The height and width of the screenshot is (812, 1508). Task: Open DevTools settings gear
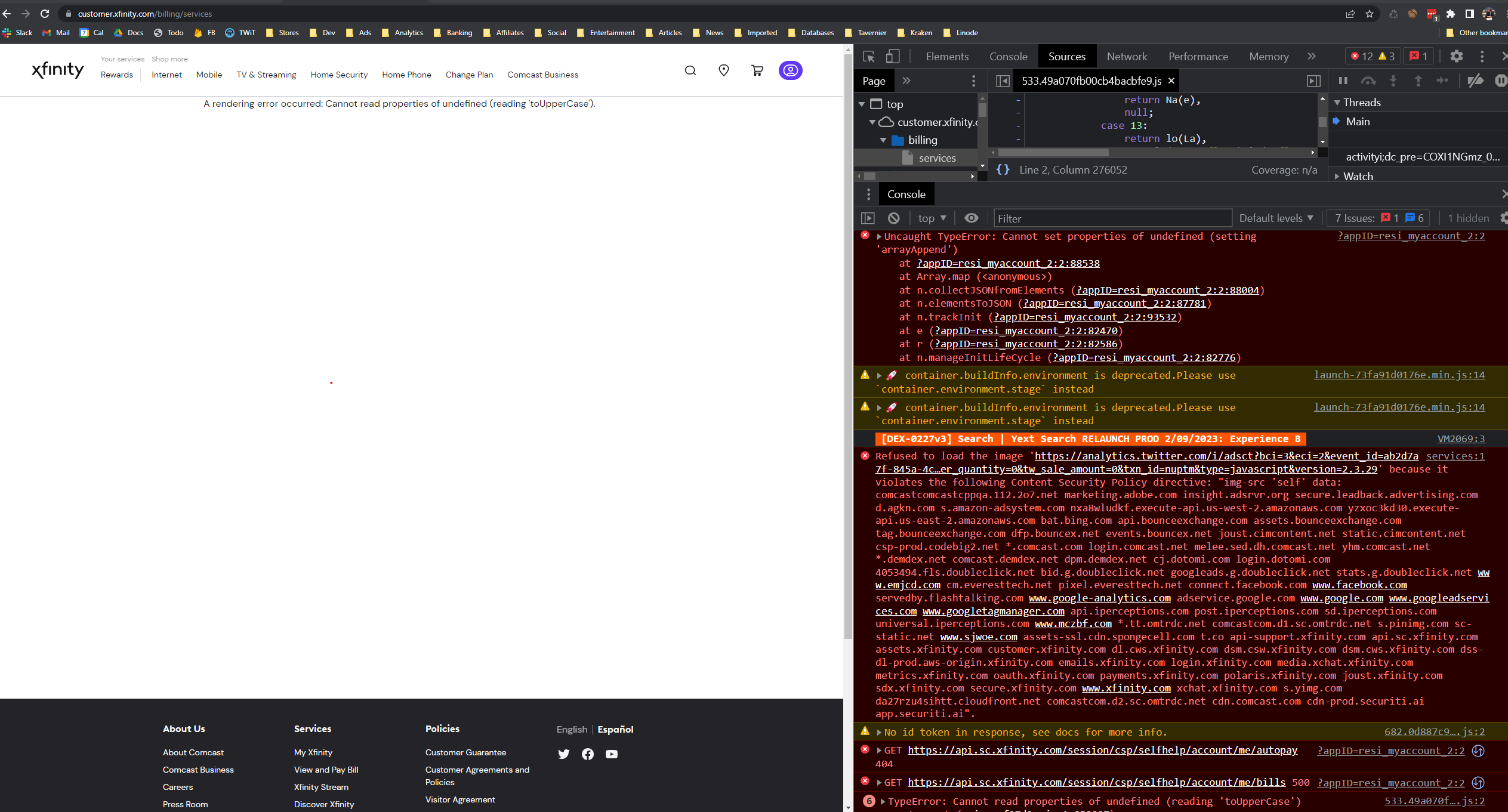click(1457, 56)
